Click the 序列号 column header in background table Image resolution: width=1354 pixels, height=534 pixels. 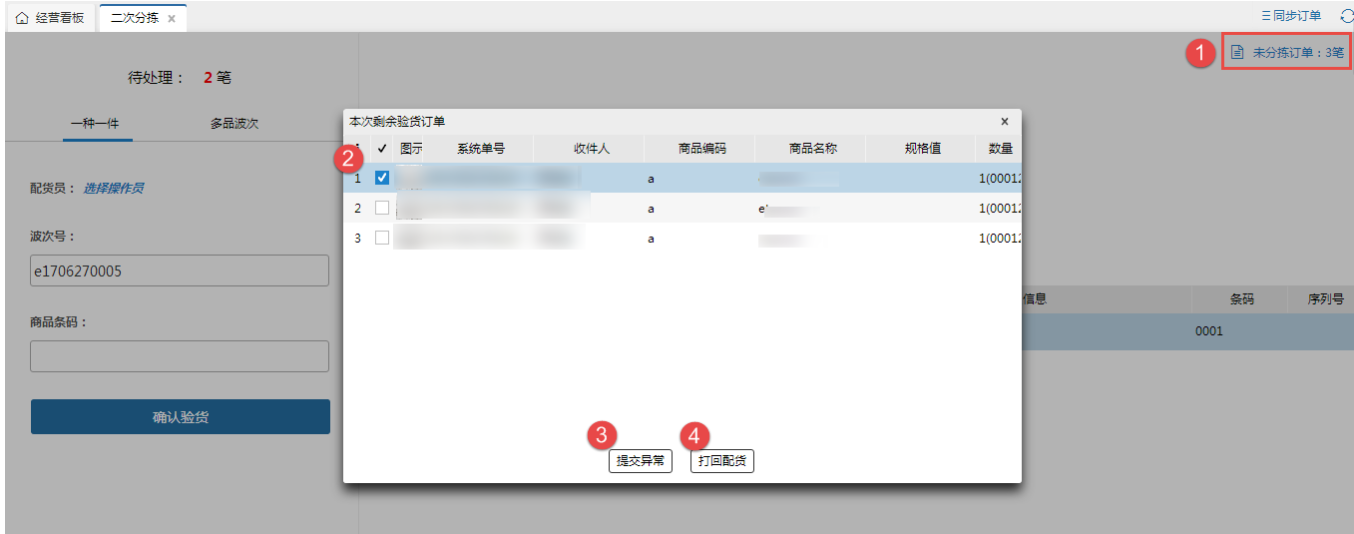1325,299
